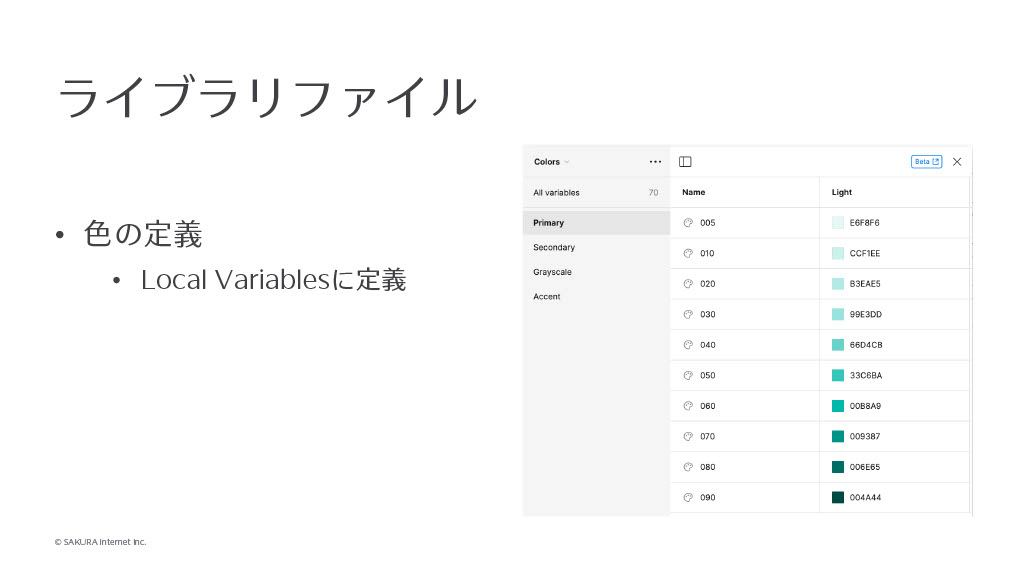Click the 009387 hex value field
The height and width of the screenshot is (576, 1024).
point(865,437)
